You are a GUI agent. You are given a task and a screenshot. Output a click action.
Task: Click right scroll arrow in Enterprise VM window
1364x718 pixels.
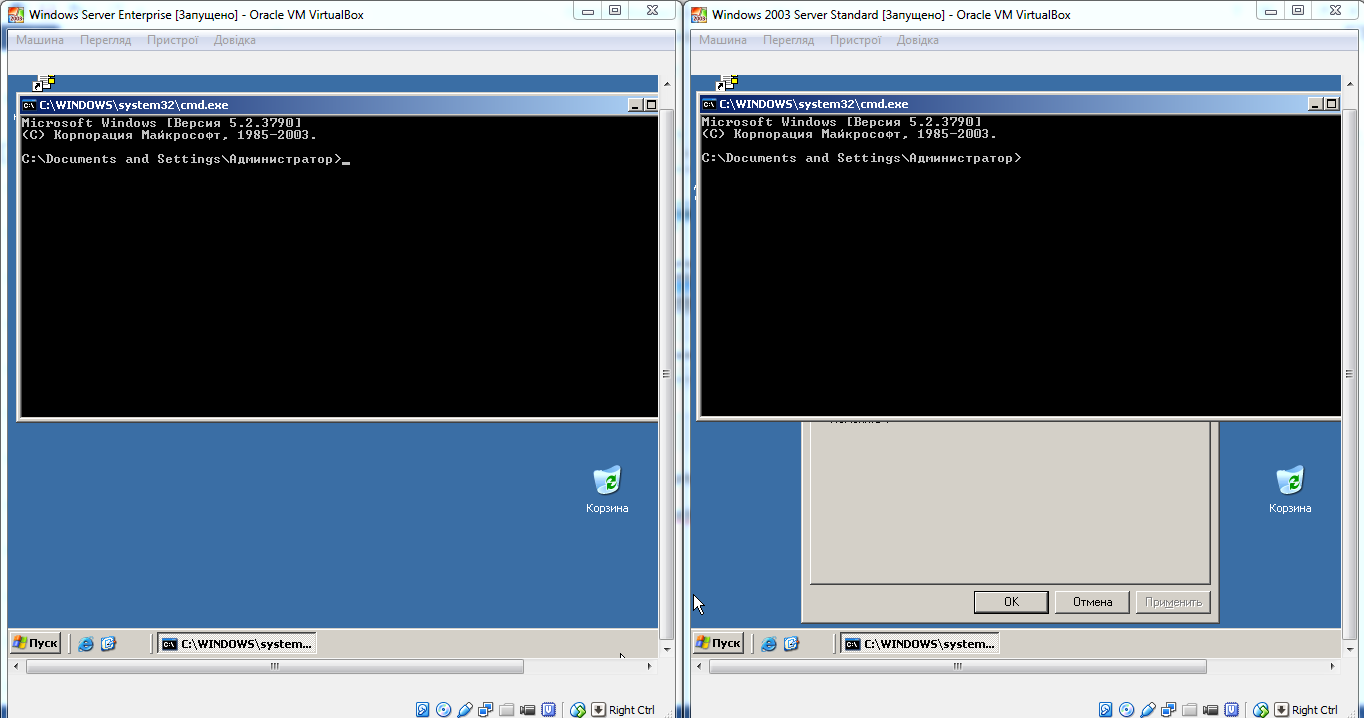[650, 666]
